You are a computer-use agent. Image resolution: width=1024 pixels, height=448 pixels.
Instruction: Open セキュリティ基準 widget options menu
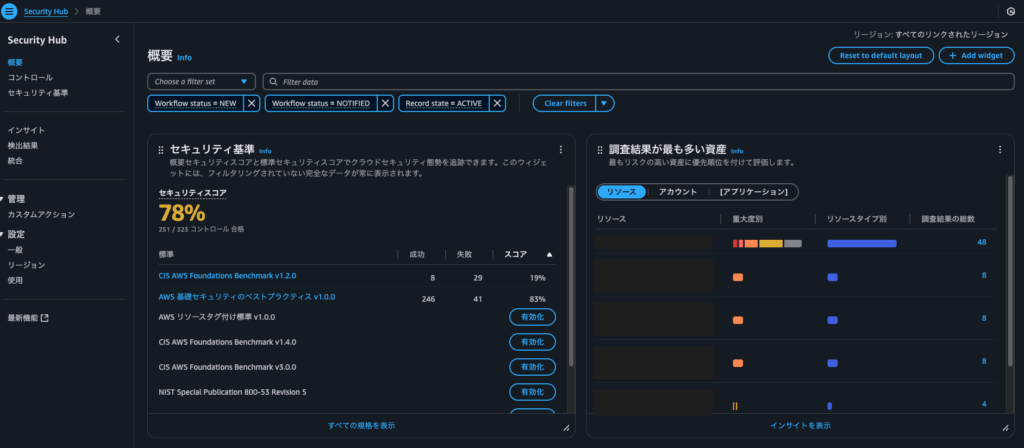pos(560,150)
